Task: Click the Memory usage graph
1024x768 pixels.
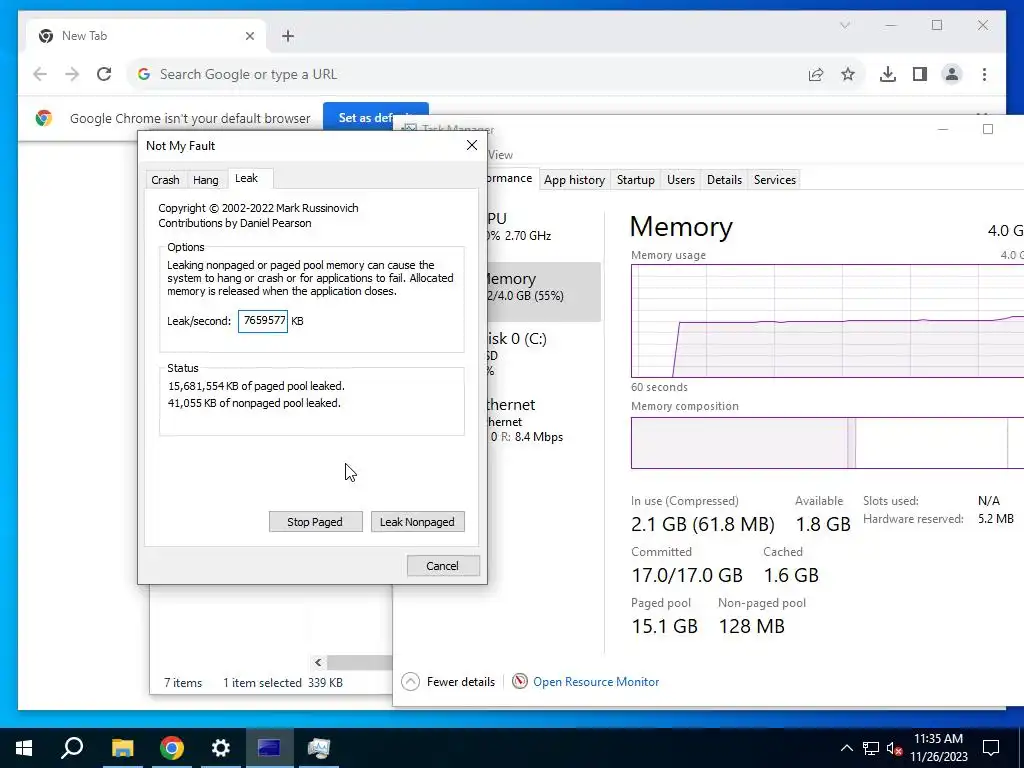Action: (827, 321)
